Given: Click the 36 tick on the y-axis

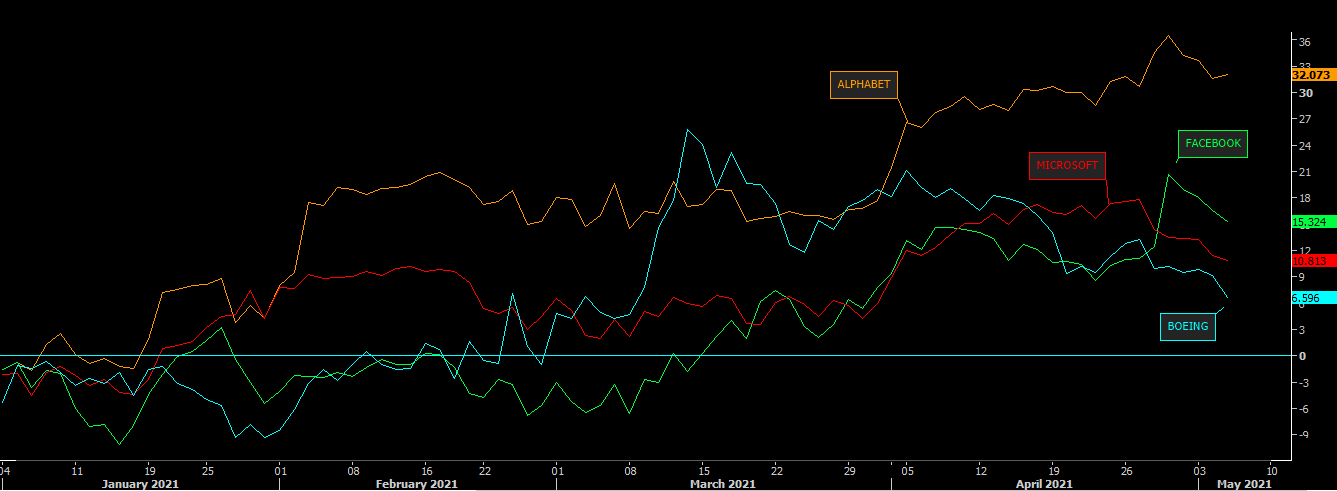Looking at the screenshot, I should pyautogui.click(x=1304, y=41).
